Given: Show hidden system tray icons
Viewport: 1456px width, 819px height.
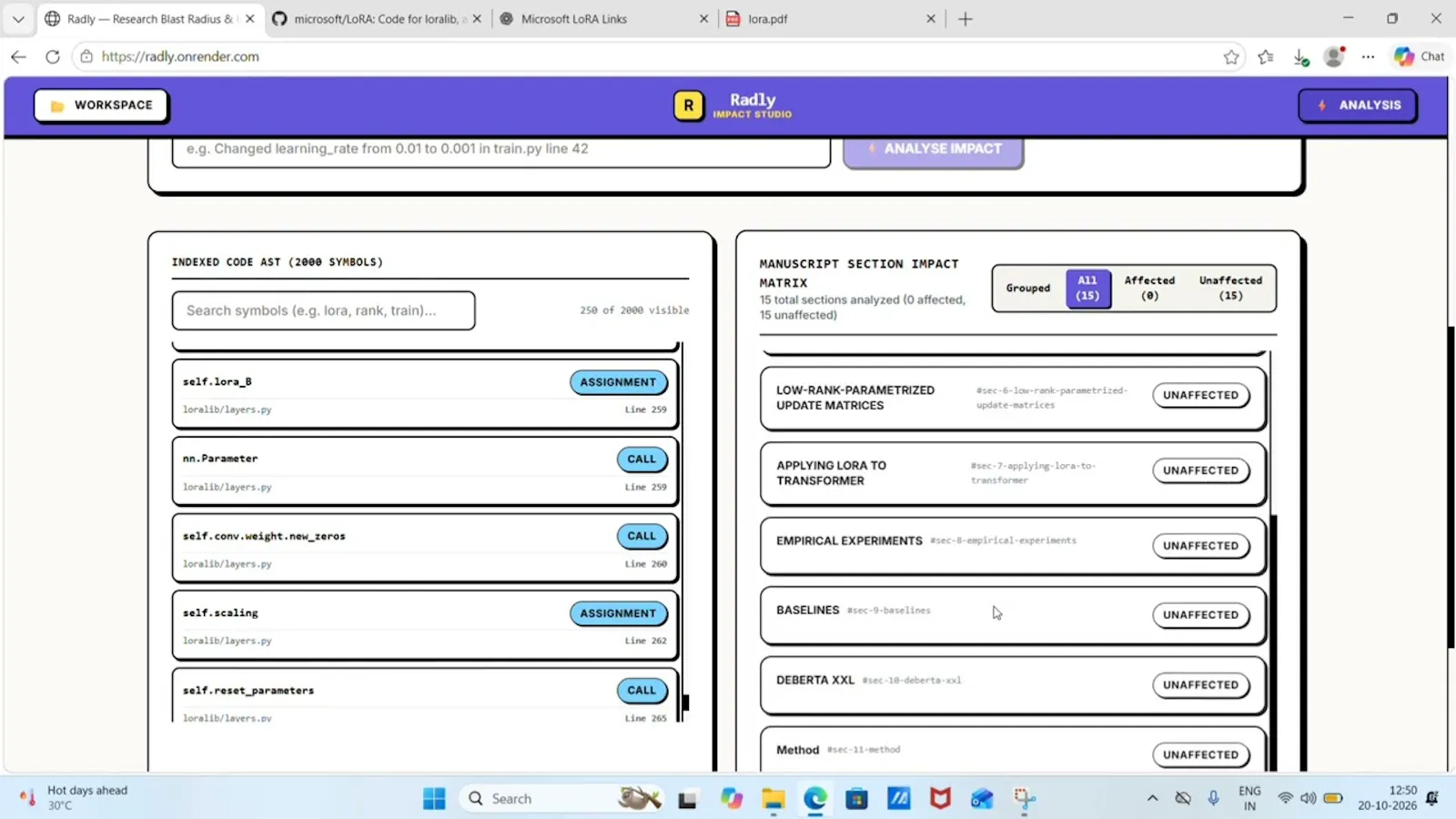Looking at the screenshot, I should point(1152,798).
